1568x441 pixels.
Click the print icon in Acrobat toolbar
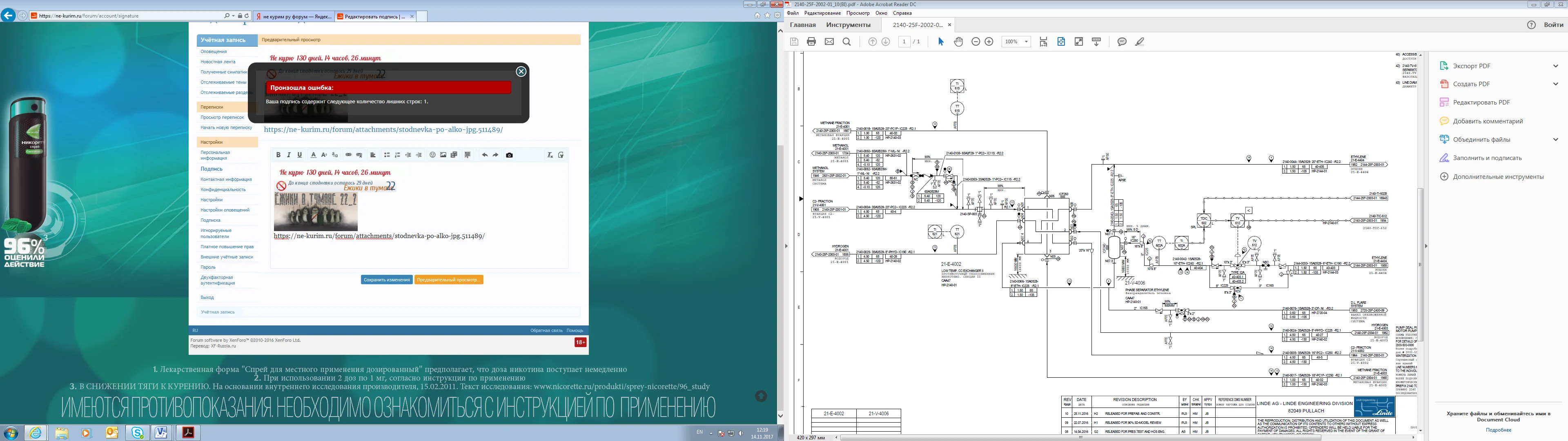(811, 42)
